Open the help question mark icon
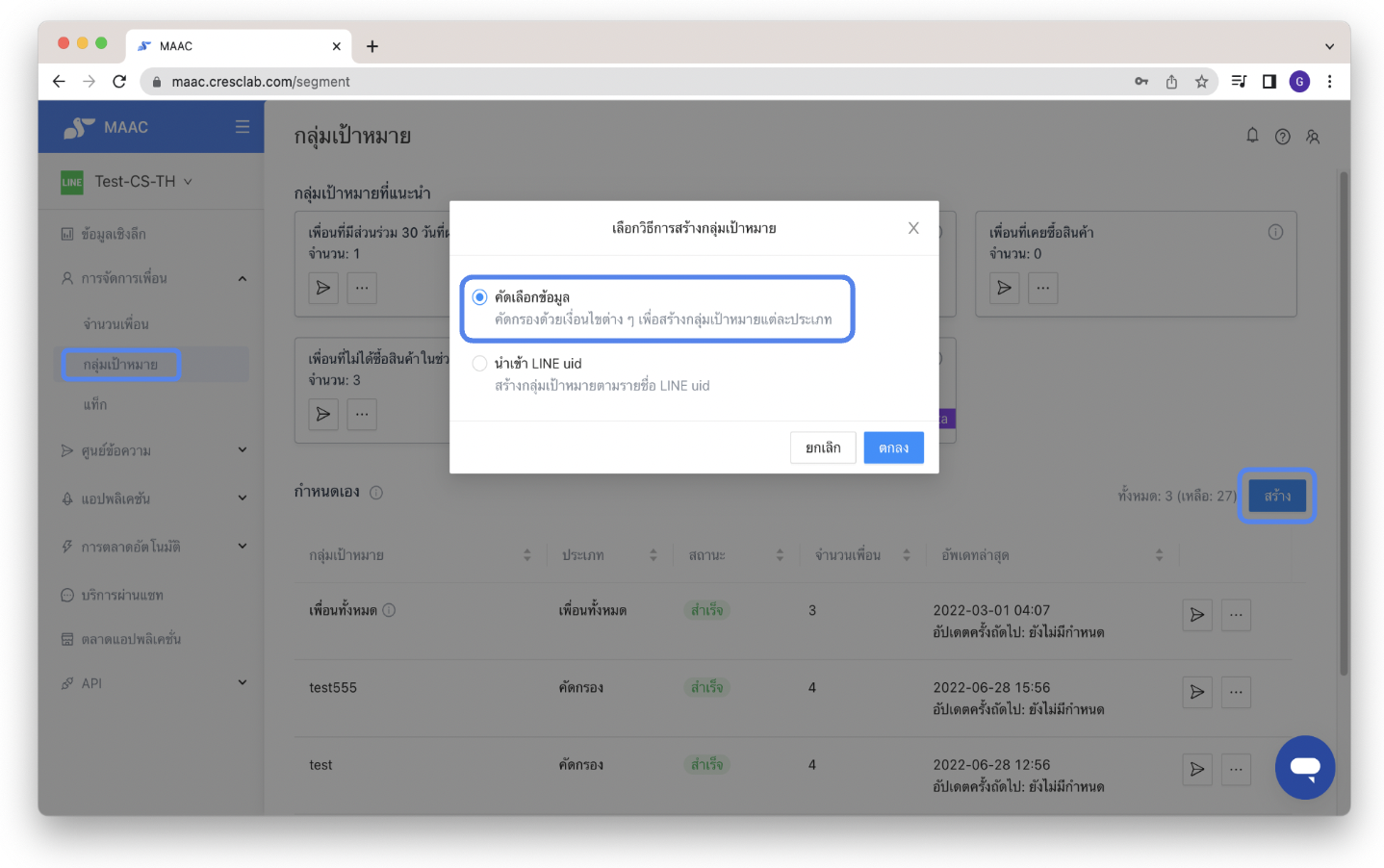 pyautogui.click(x=1282, y=137)
